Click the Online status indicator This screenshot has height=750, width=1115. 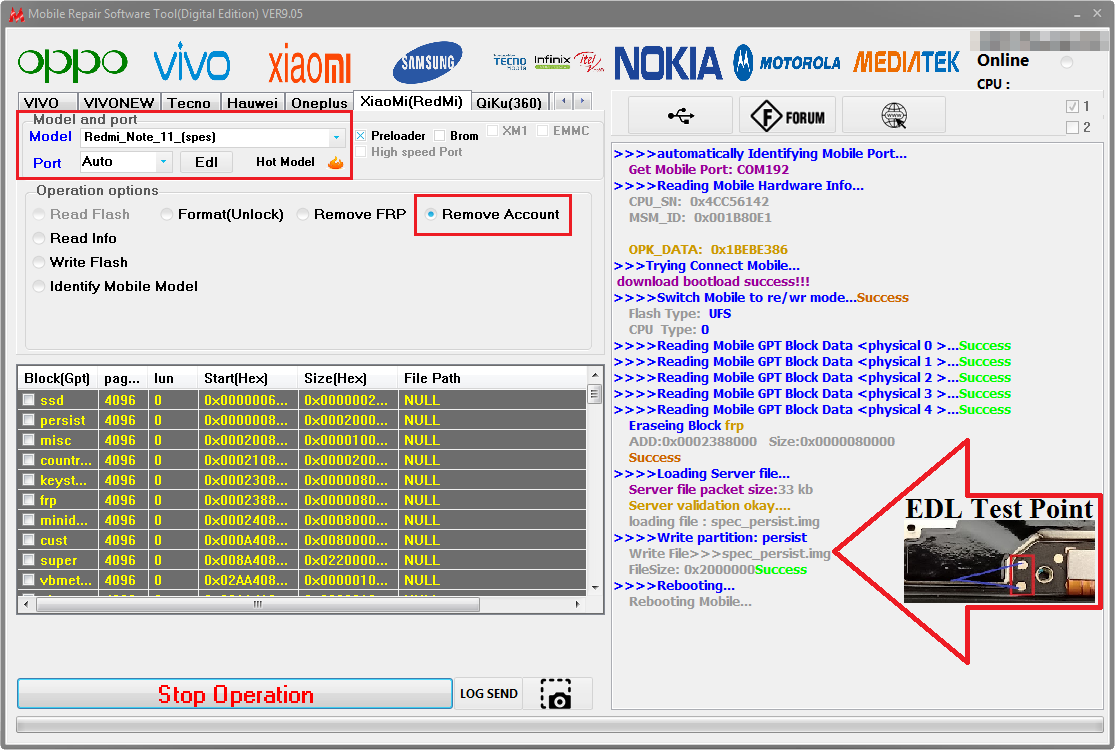coord(1067,63)
